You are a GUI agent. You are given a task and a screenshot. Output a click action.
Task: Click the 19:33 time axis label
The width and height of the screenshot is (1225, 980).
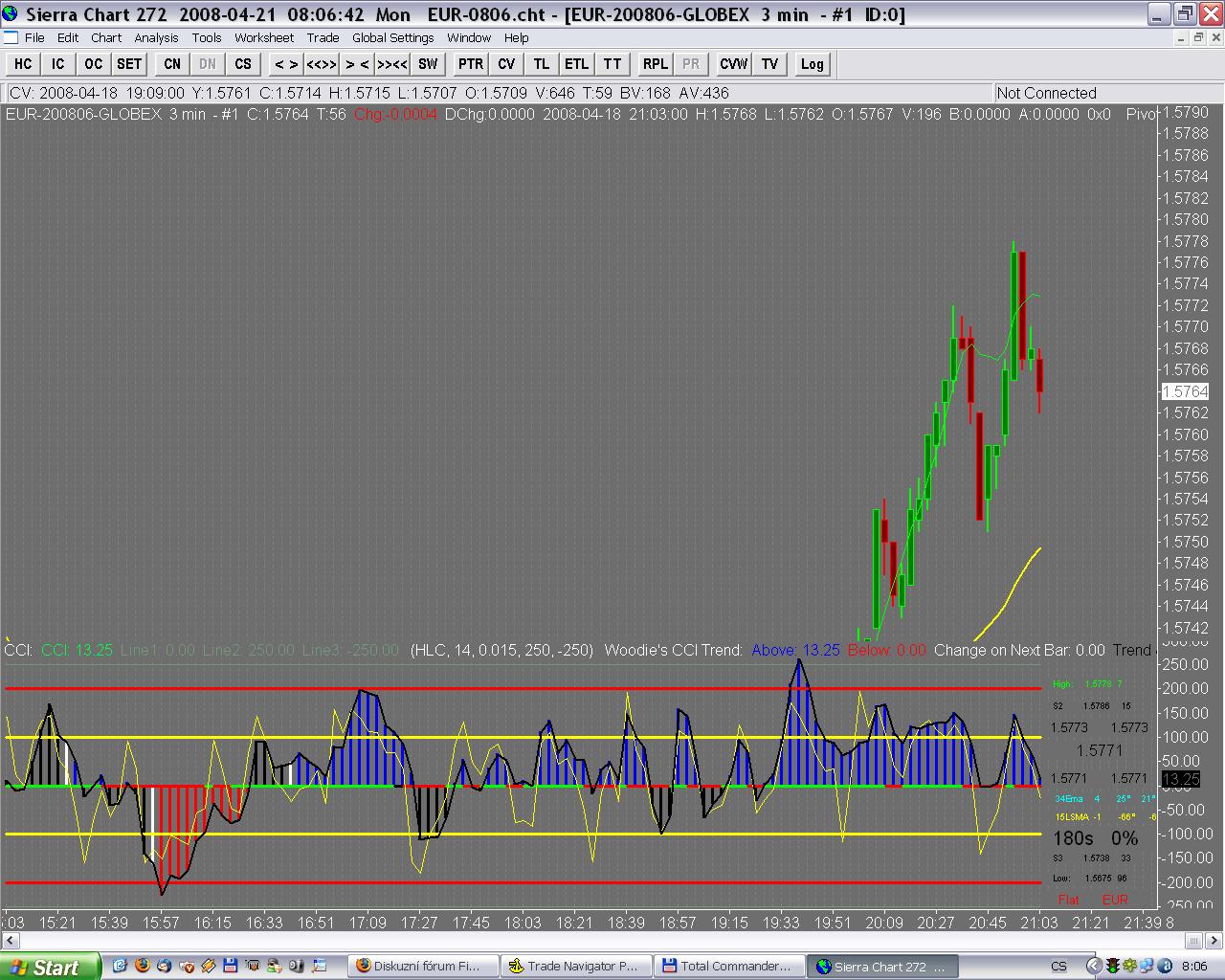tap(781, 923)
